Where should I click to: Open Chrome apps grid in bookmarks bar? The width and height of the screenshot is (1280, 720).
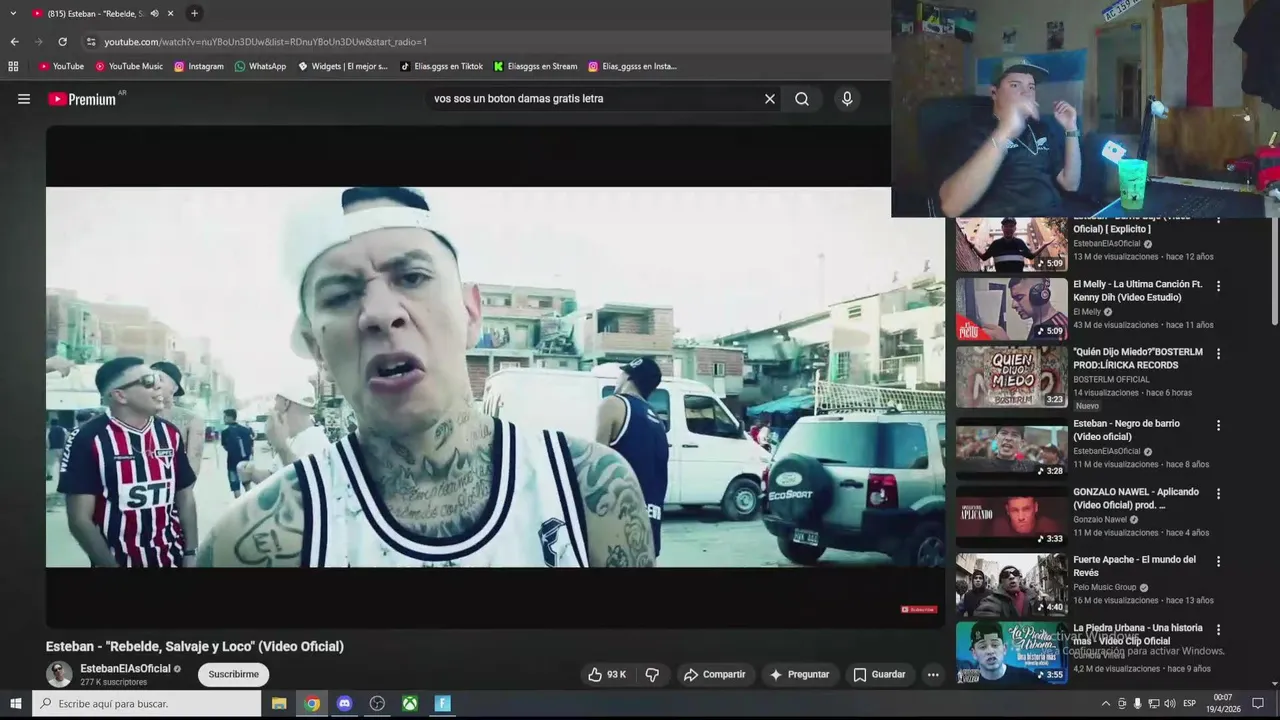(13, 66)
